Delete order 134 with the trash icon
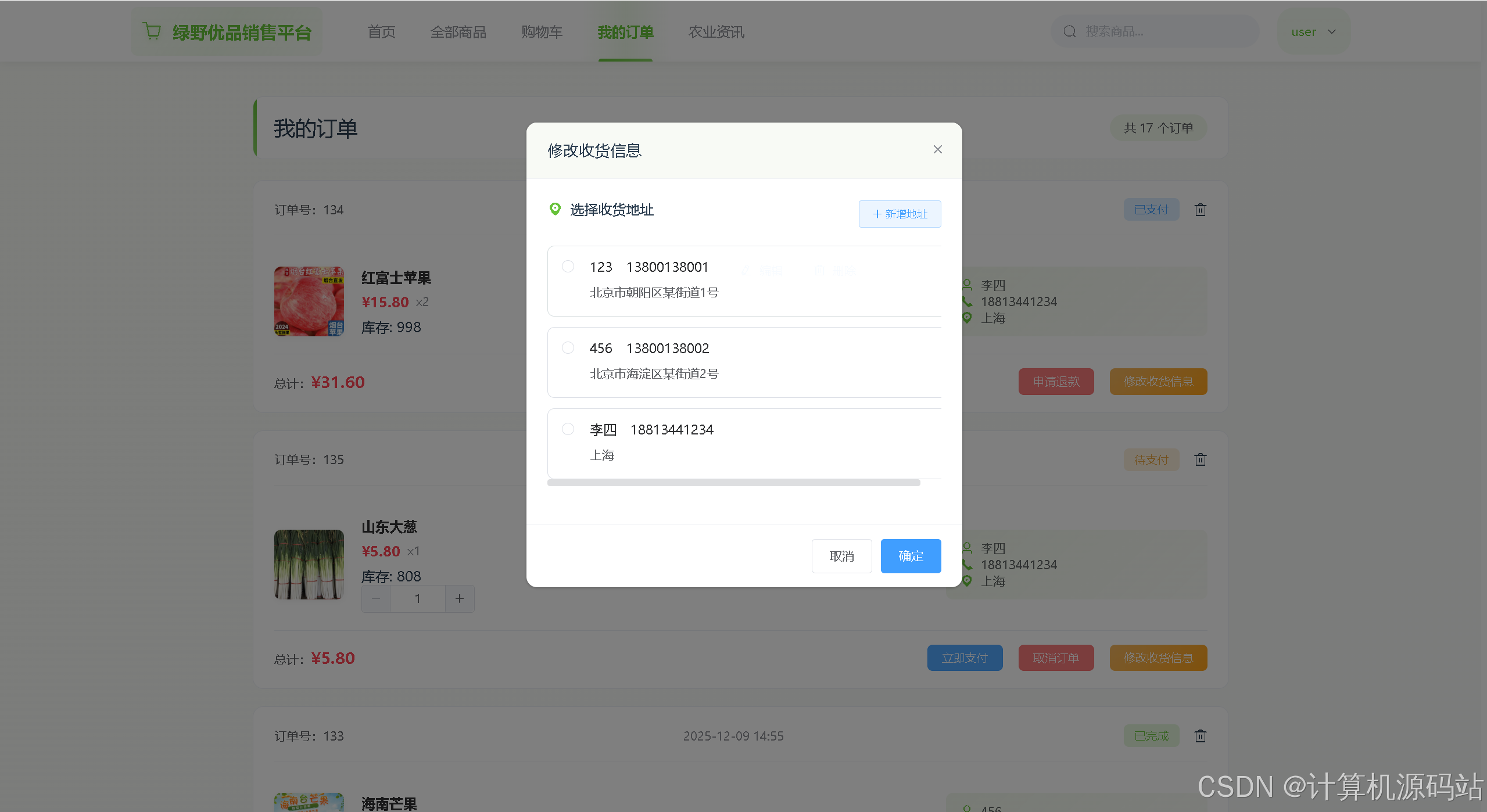Viewport: 1487px width, 812px height. [x=1200, y=210]
